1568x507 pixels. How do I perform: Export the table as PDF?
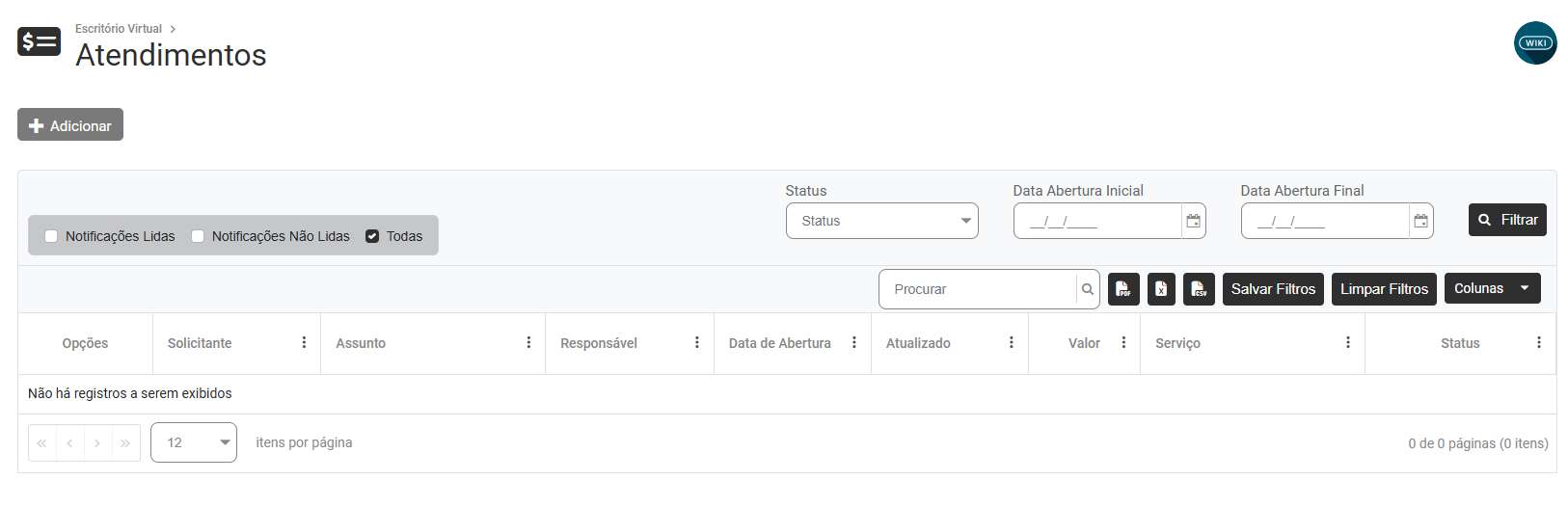1123,289
